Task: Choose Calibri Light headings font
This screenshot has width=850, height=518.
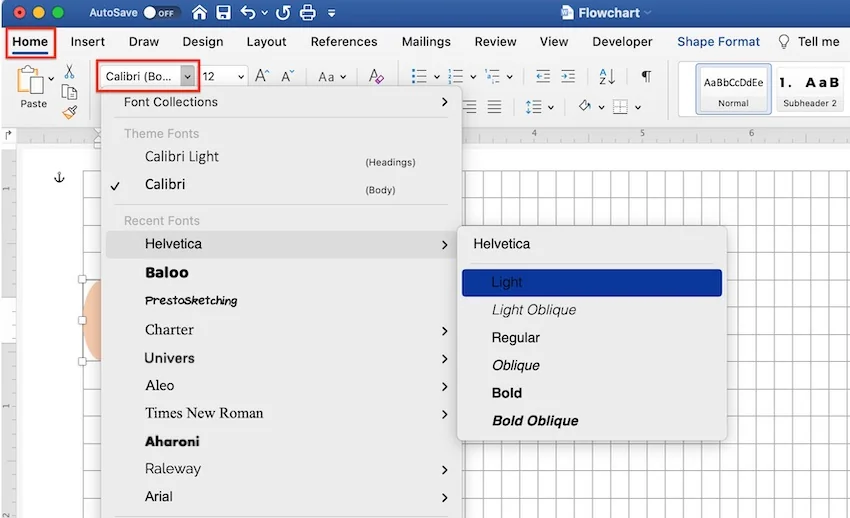Action: pos(281,157)
